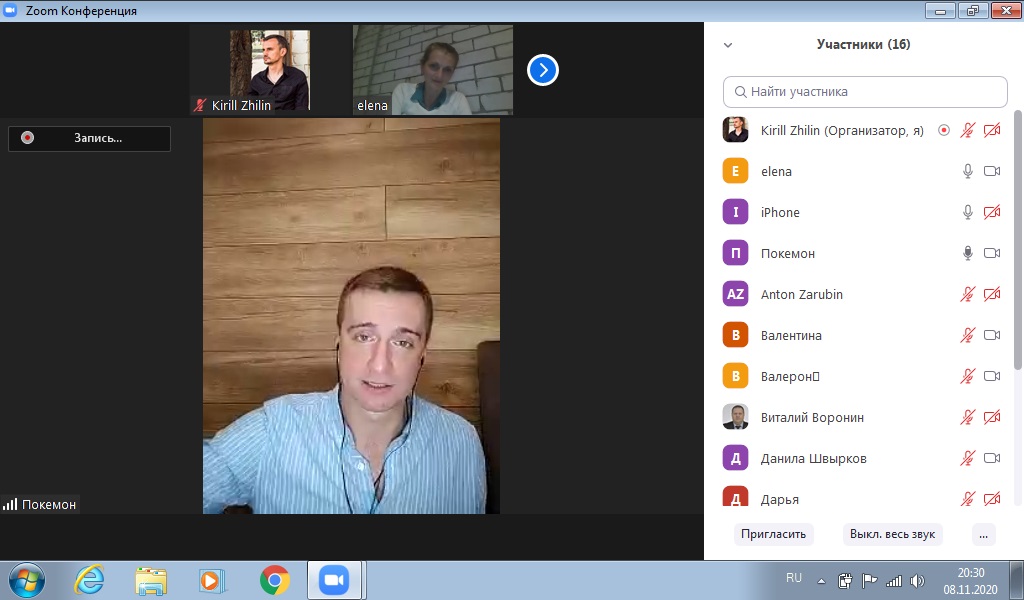Select Anton Zarubin in the participant list
Screen dimensions: 1024x600
[800, 294]
